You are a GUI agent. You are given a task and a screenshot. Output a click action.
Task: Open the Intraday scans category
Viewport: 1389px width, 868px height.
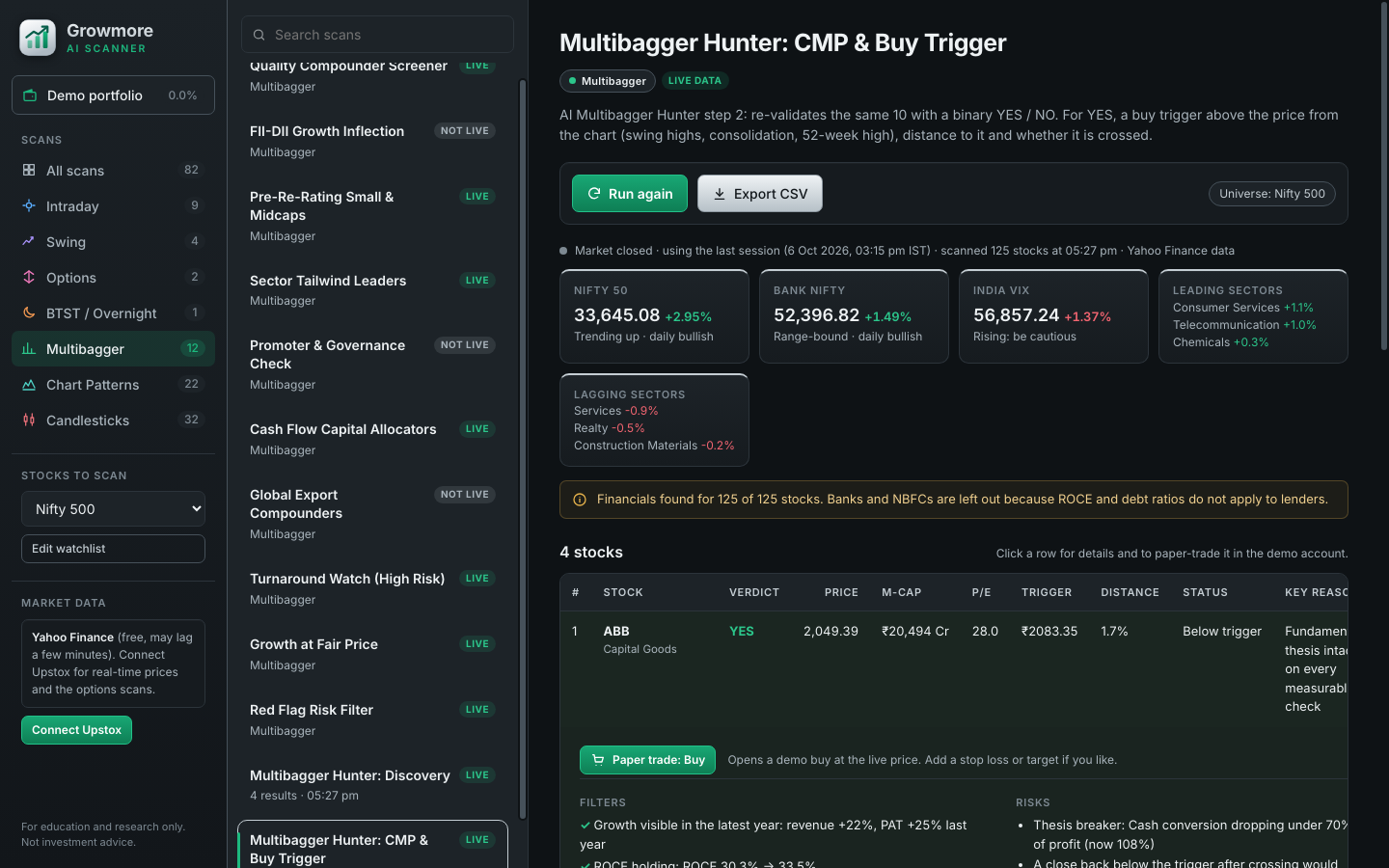click(113, 205)
